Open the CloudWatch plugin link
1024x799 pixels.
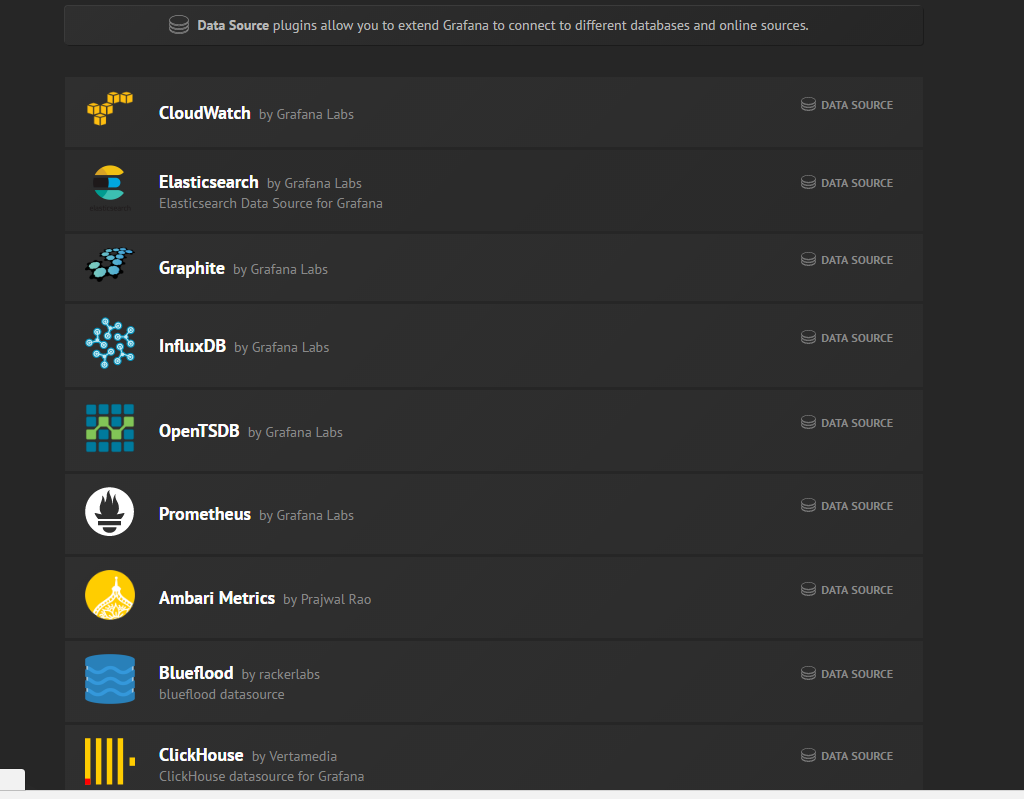point(204,113)
